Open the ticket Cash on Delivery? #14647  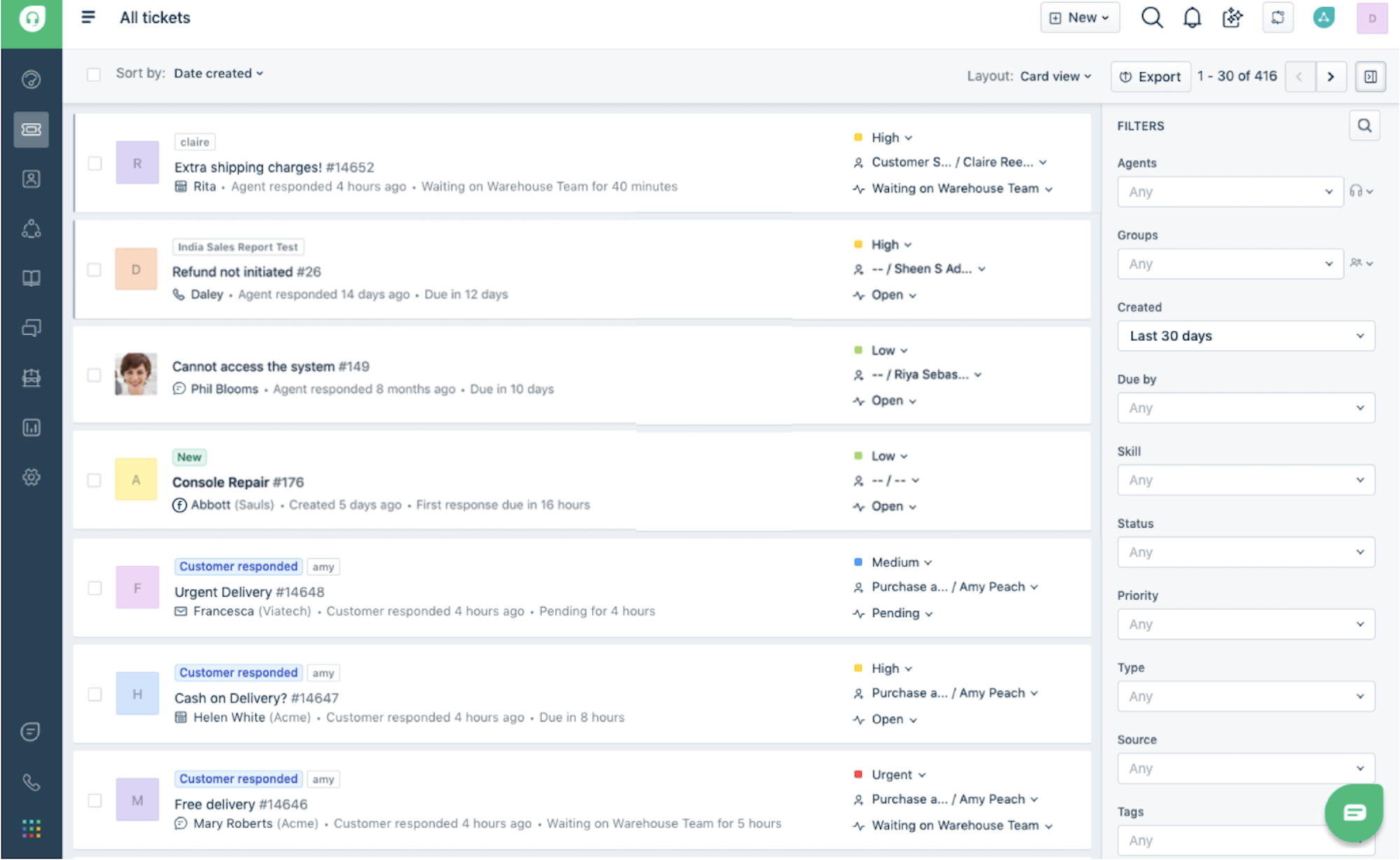[256, 698]
